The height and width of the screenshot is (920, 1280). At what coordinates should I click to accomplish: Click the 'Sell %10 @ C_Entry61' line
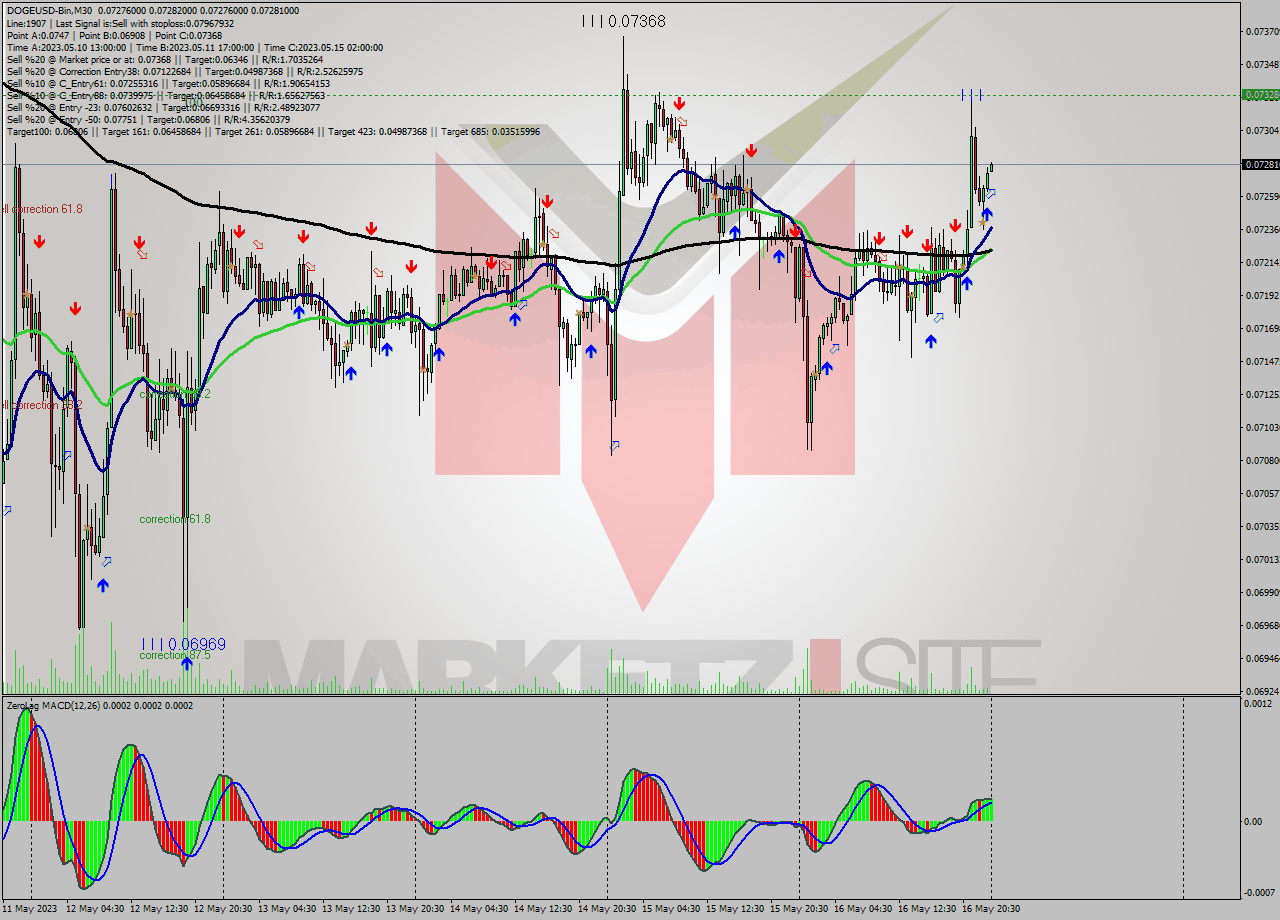coord(166,84)
